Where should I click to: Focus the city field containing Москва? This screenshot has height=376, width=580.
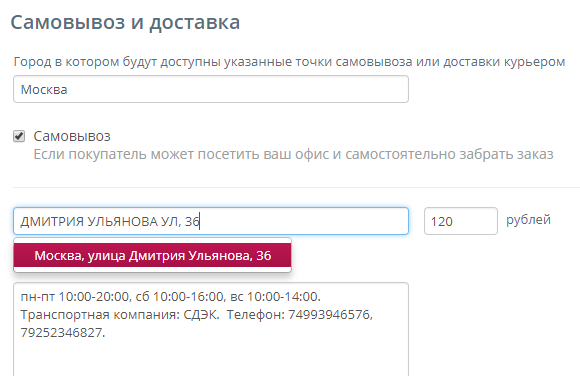pyautogui.click(x=211, y=89)
